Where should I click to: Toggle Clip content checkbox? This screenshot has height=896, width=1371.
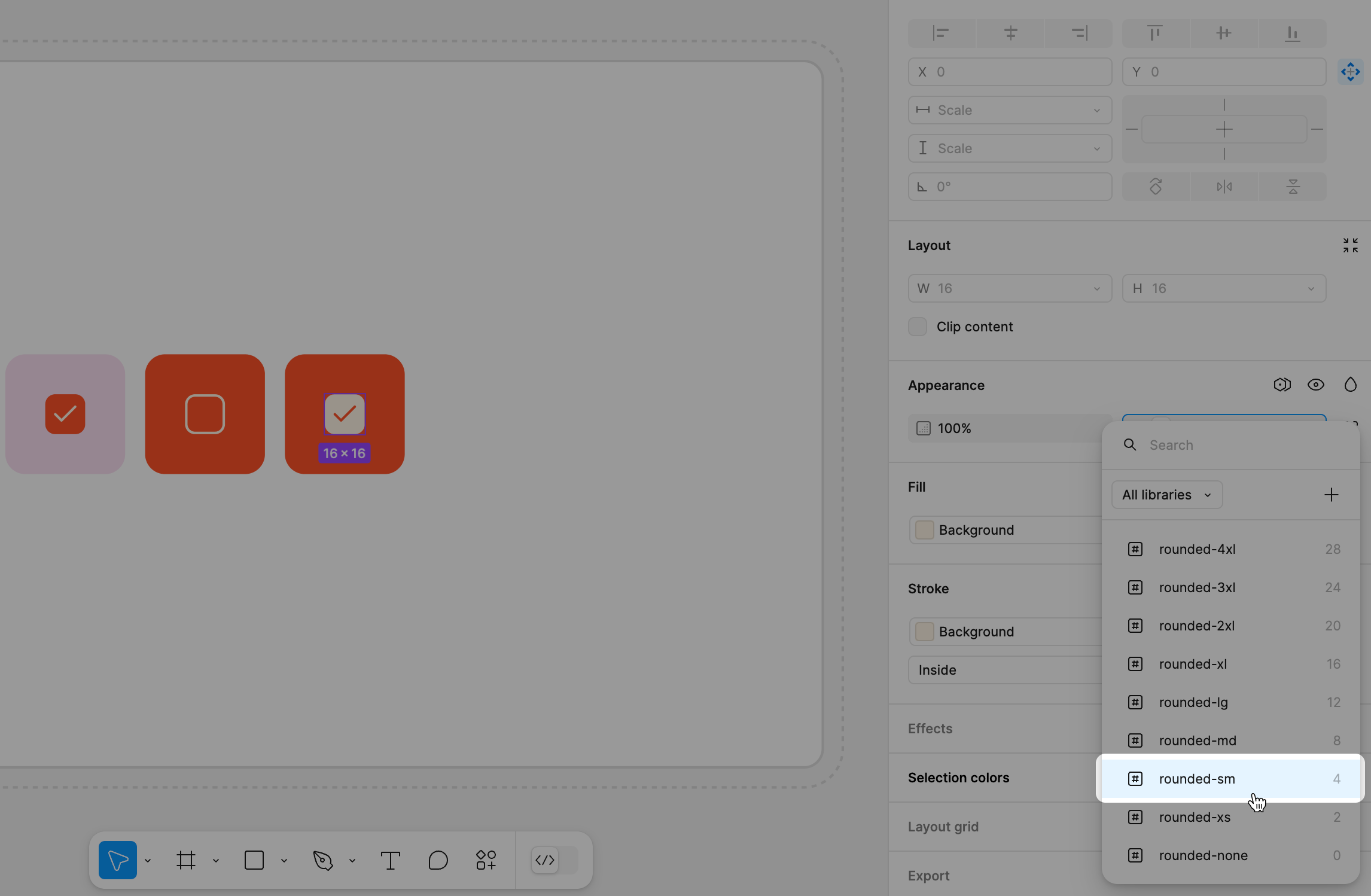(917, 326)
